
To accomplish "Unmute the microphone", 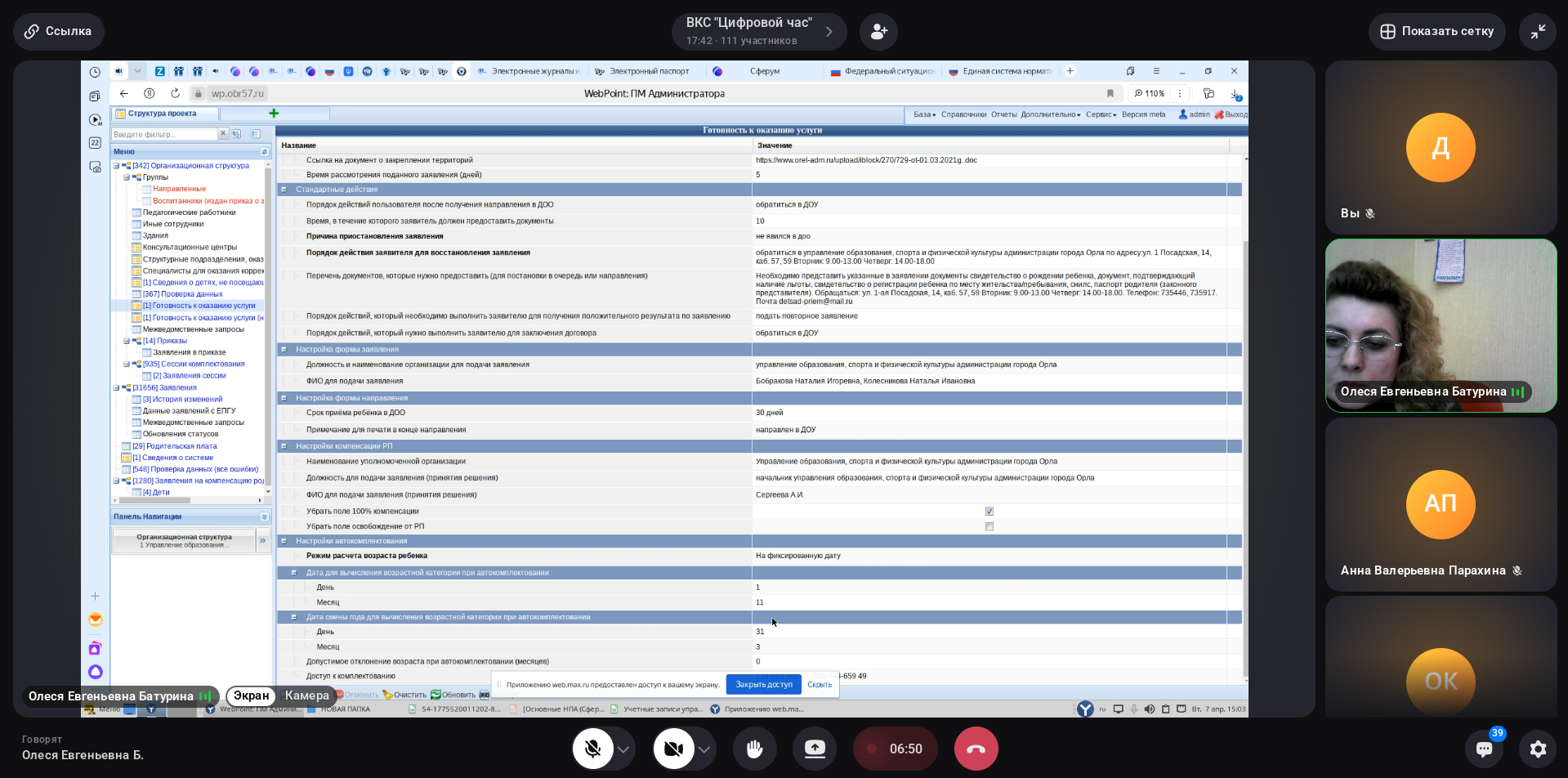I will coord(593,749).
